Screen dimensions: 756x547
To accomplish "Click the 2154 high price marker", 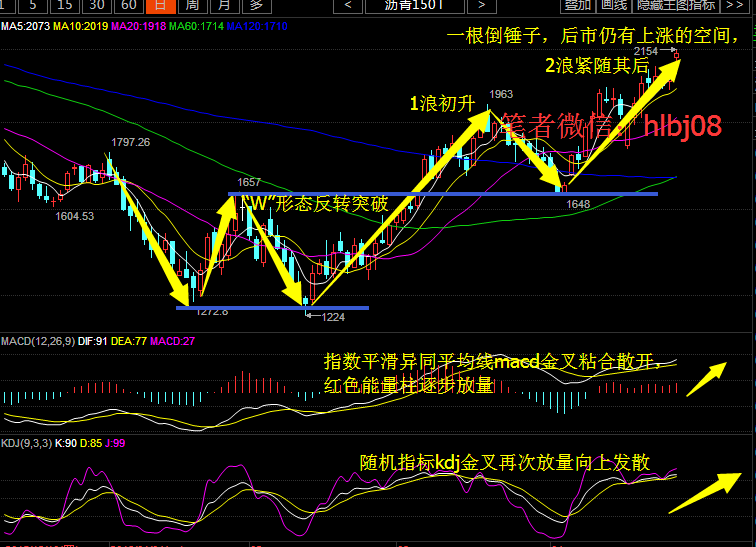I will (646, 50).
